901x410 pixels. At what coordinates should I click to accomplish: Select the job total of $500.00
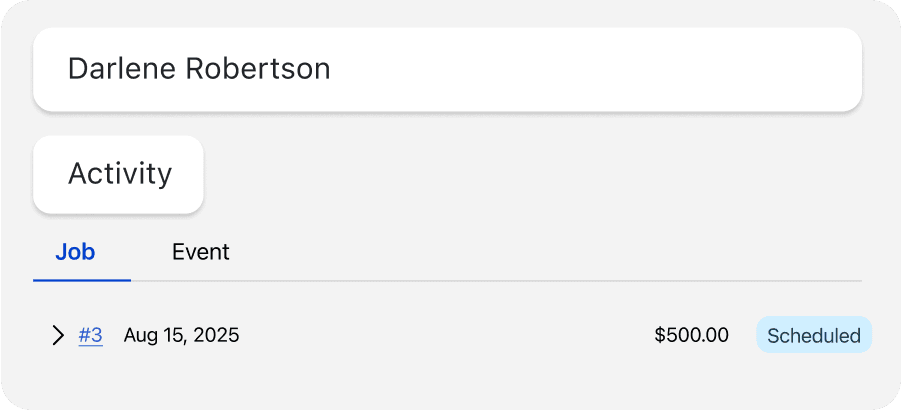click(691, 335)
